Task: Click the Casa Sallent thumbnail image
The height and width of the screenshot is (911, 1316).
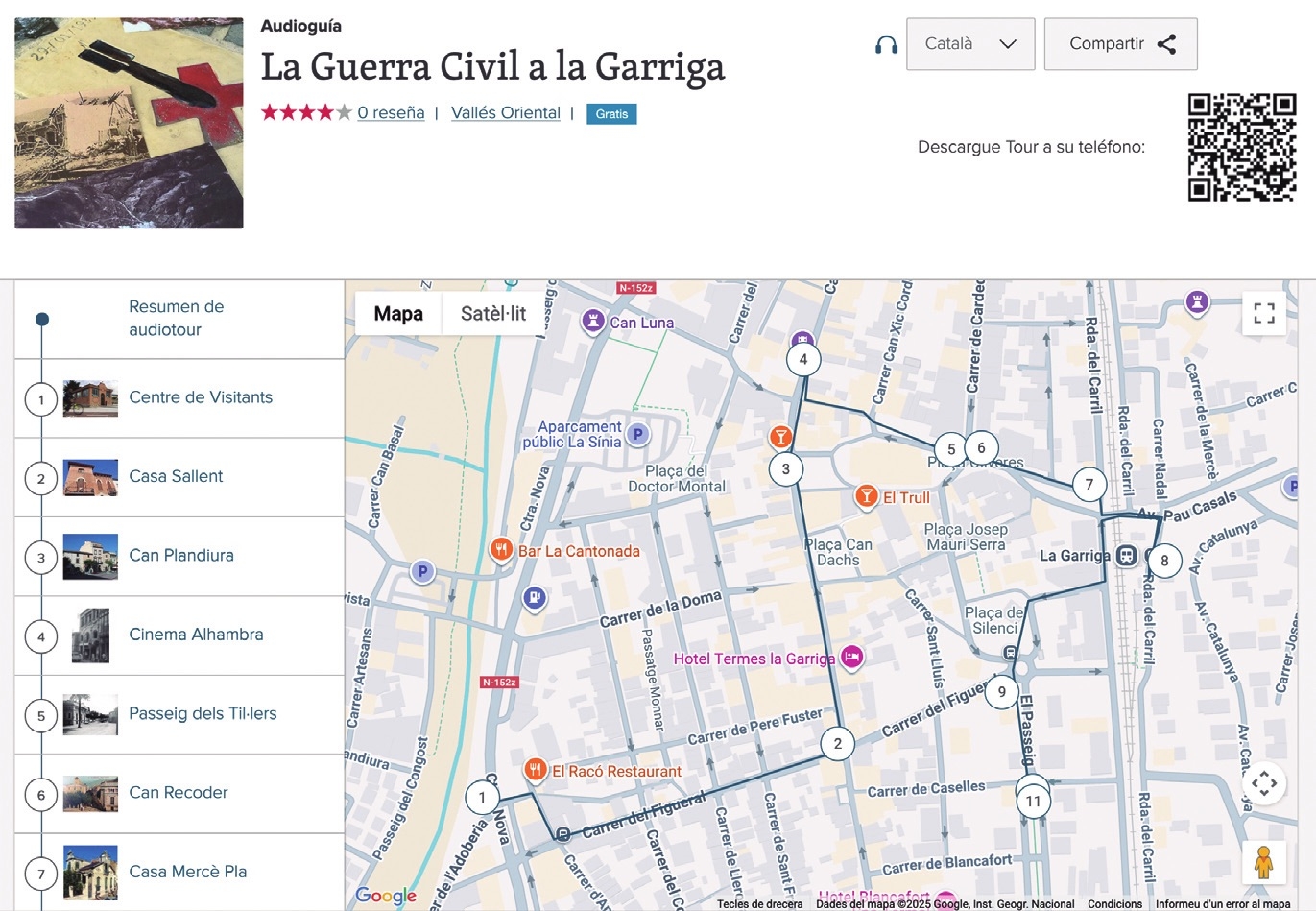Action: [90, 477]
